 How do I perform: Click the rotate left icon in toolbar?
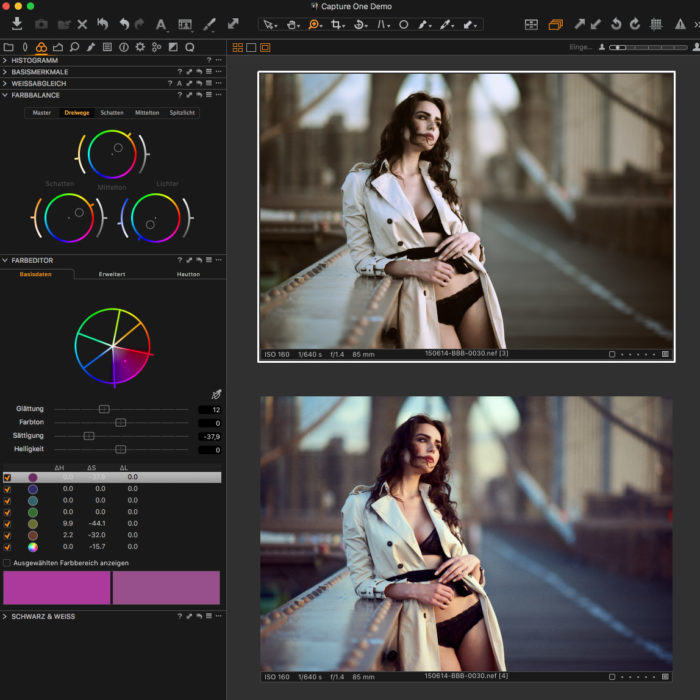(616, 24)
